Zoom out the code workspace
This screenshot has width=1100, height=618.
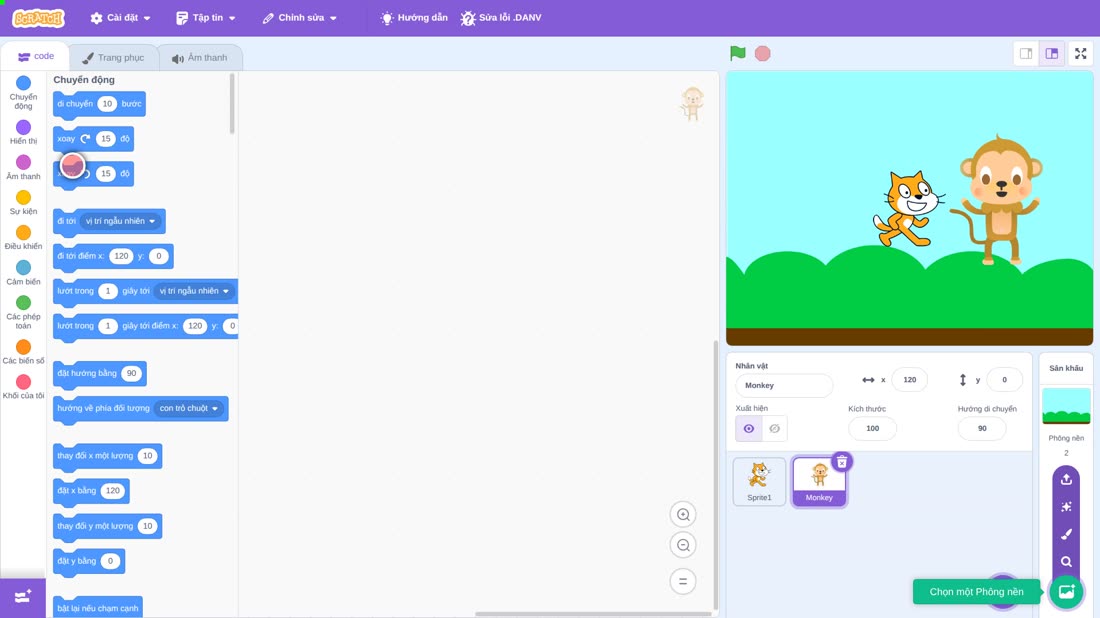coord(683,545)
